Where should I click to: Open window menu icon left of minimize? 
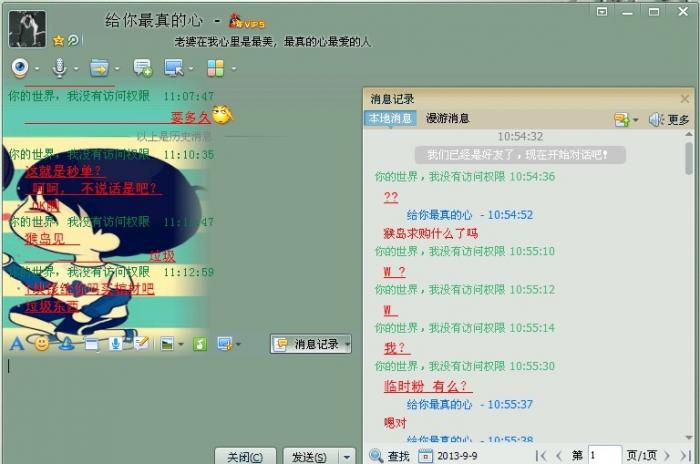click(x=602, y=12)
